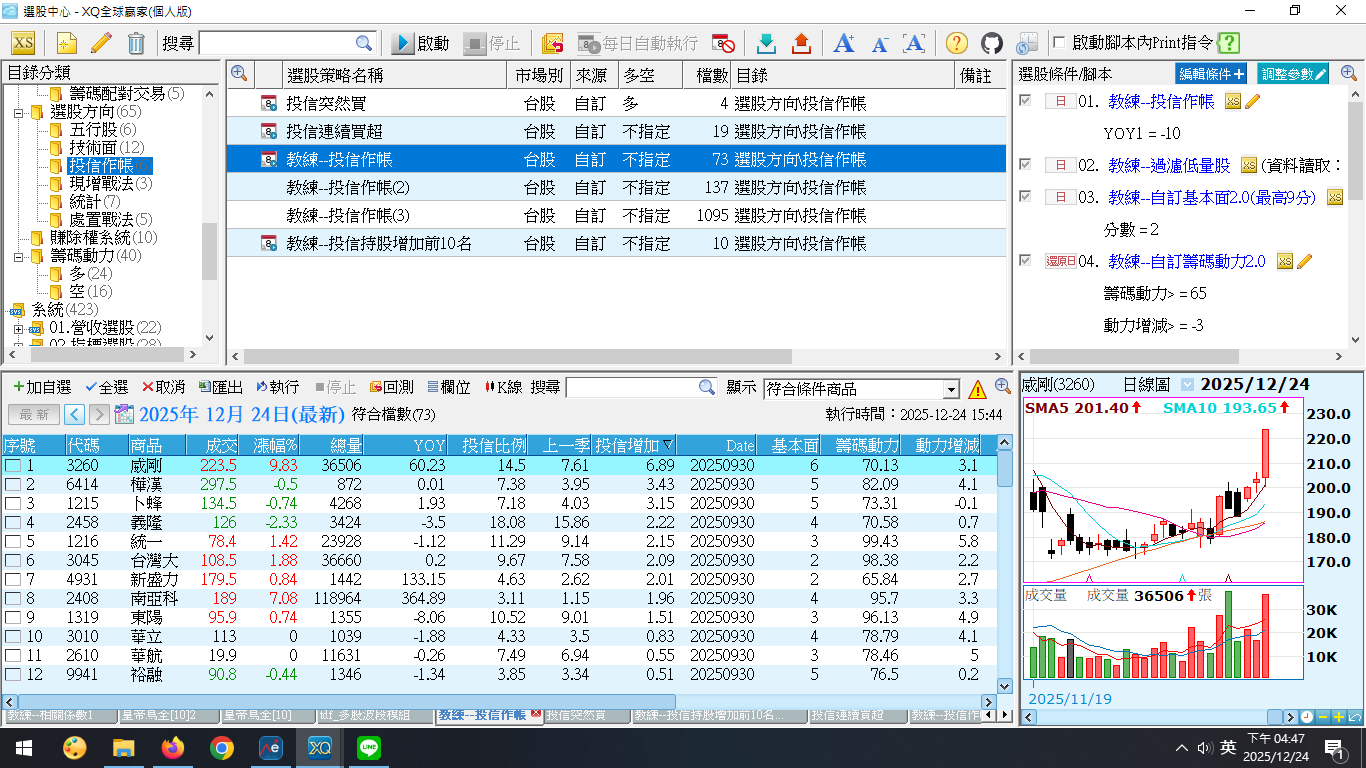Open the 符合條件商品 display dropdown
This screenshot has width=1366, height=768.
tap(951, 389)
